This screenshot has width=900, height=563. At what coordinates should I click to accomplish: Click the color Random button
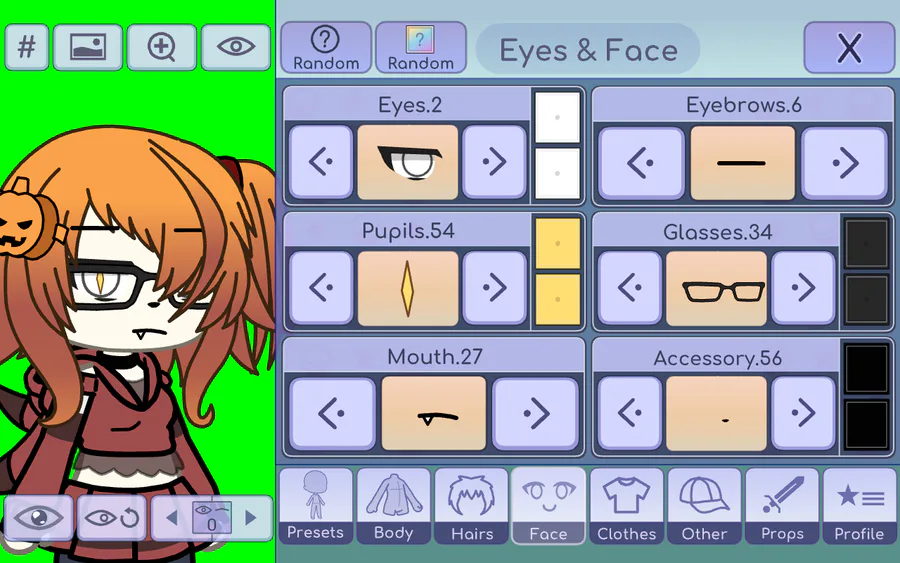coord(420,48)
